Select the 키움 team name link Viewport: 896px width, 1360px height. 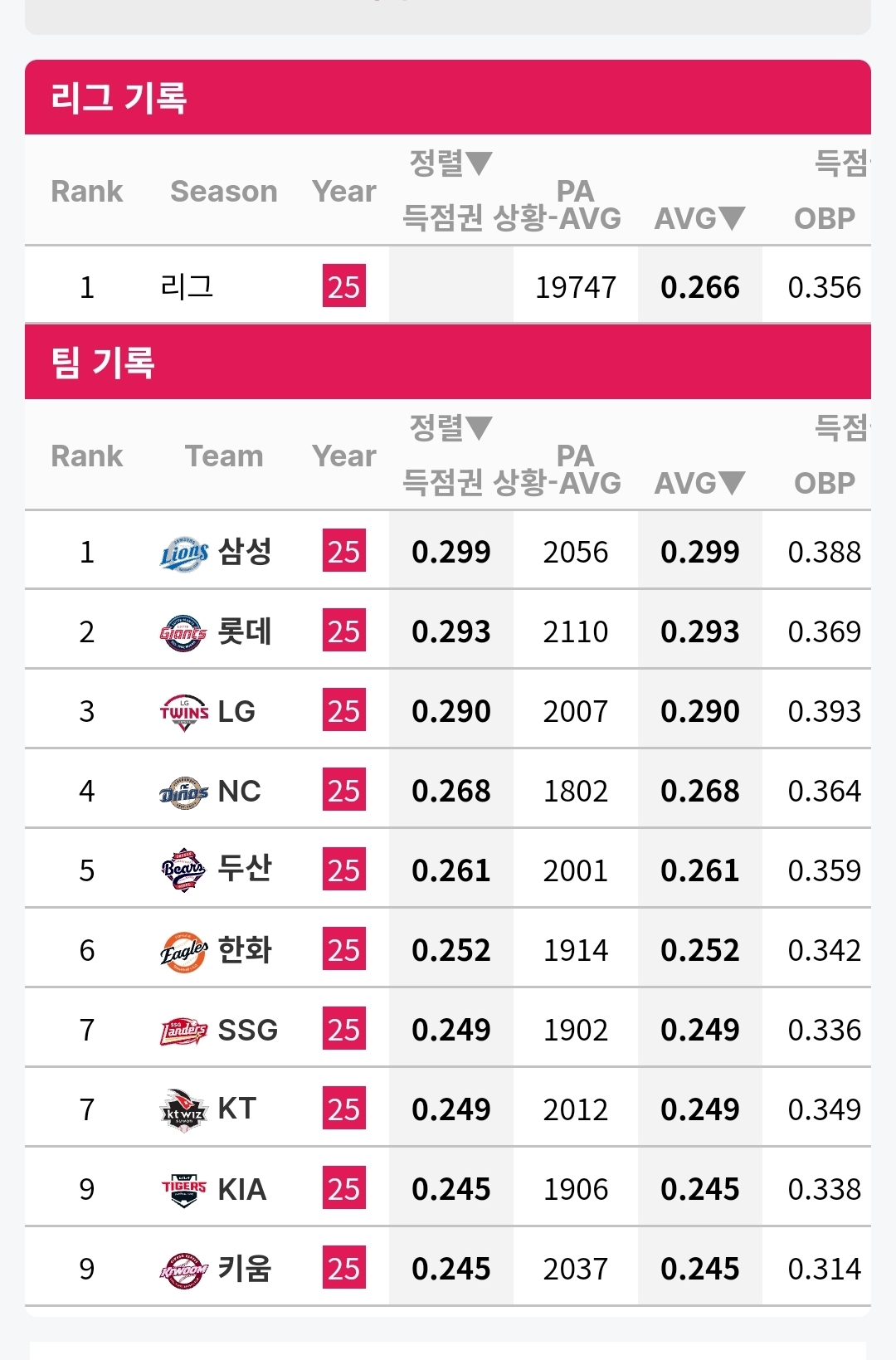tap(245, 1269)
